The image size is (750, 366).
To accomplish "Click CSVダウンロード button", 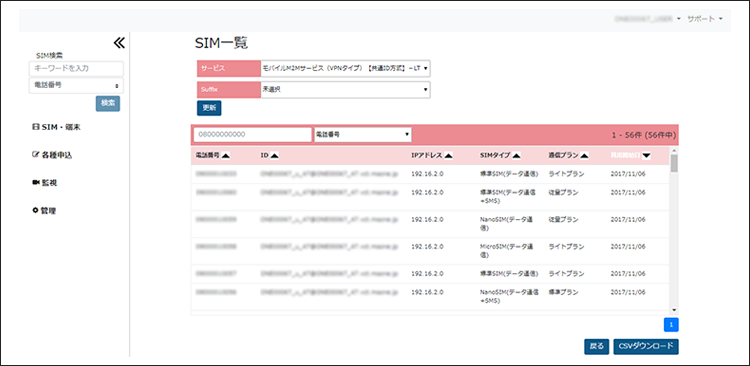I will click(646, 346).
